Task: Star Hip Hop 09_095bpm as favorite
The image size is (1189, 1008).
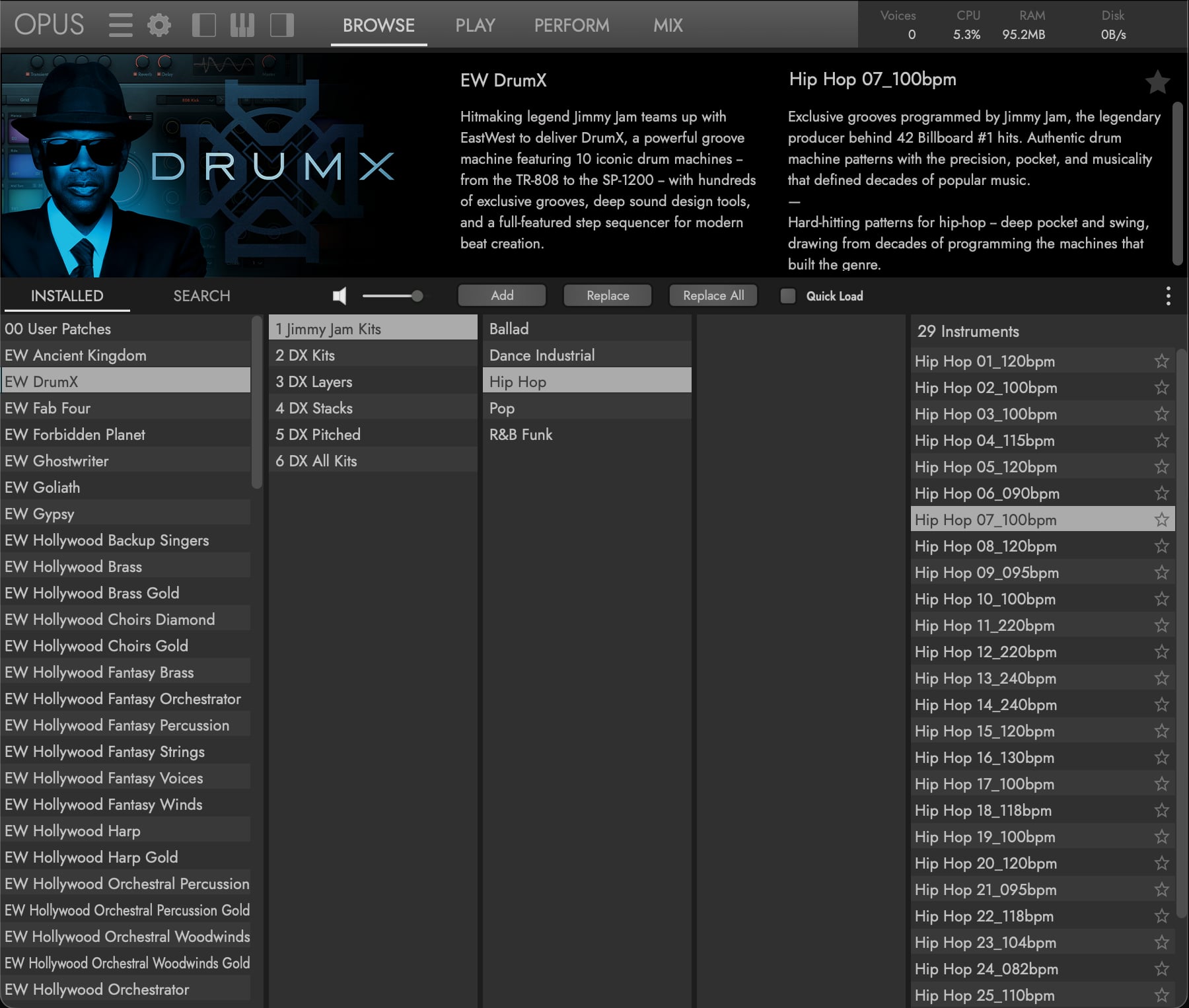Action: click(x=1161, y=573)
